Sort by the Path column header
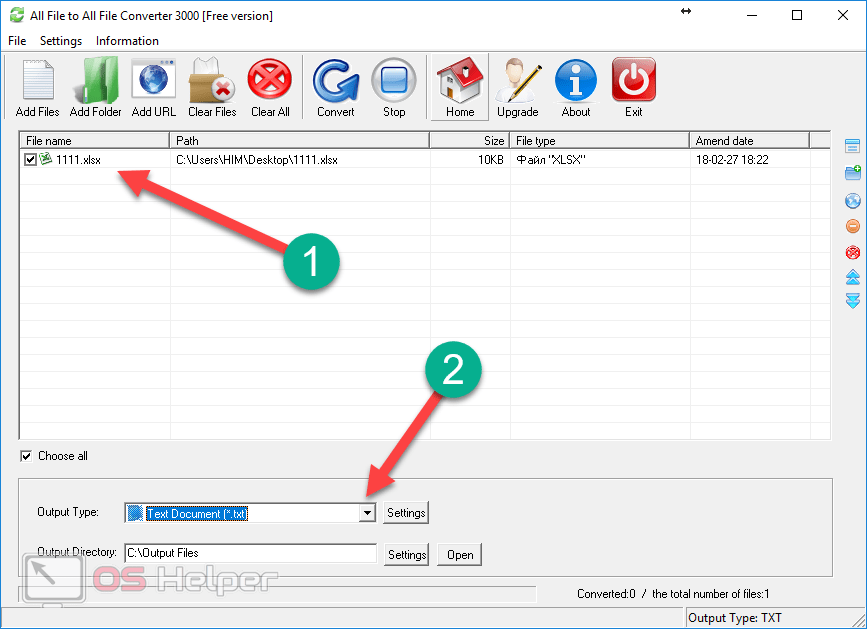The height and width of the screenshot is (629, 867). [x=300, y=140]
